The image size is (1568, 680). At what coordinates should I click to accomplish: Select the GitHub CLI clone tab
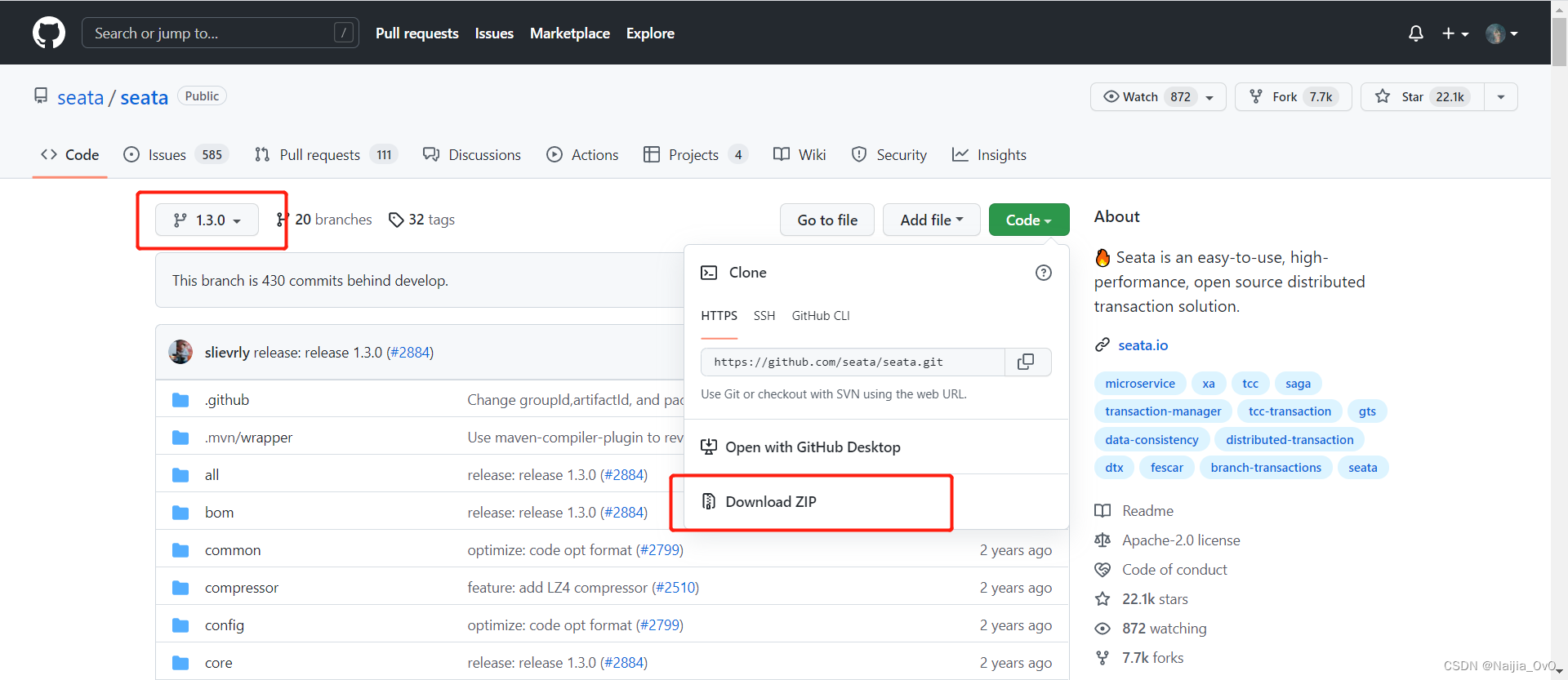[821, 316]
